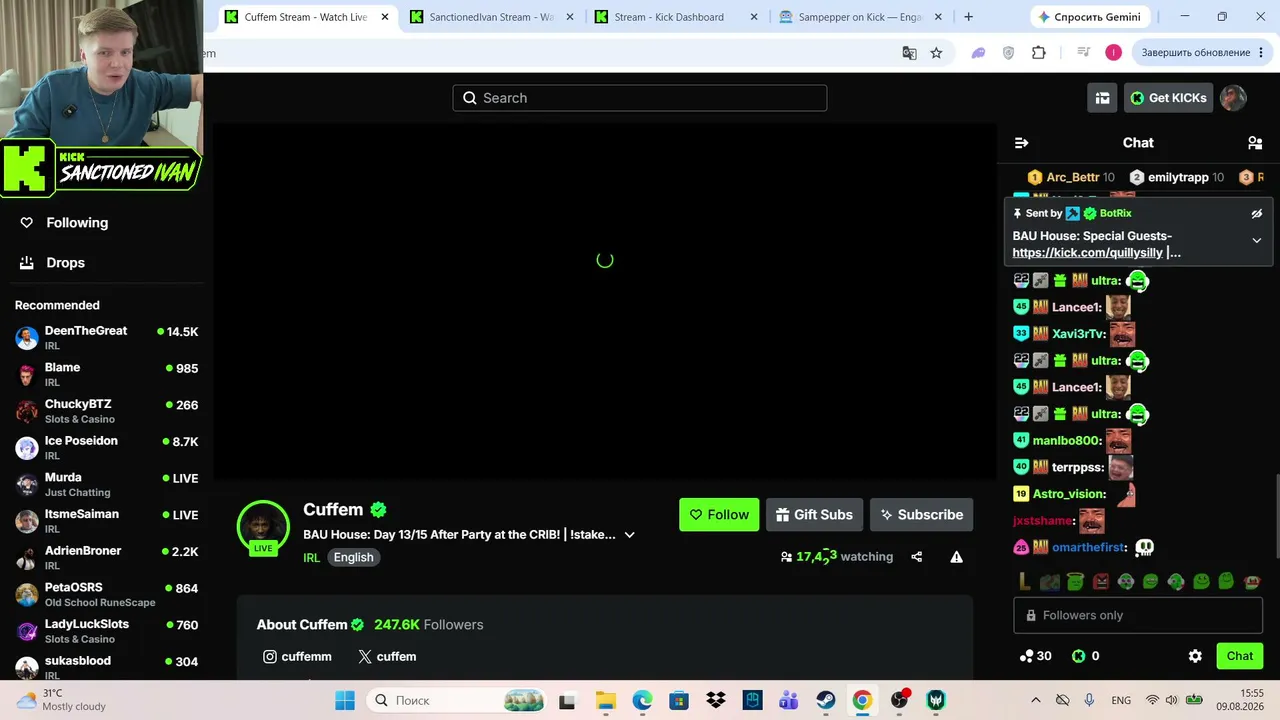Bookmark this page with the star icon

point(936,53)
